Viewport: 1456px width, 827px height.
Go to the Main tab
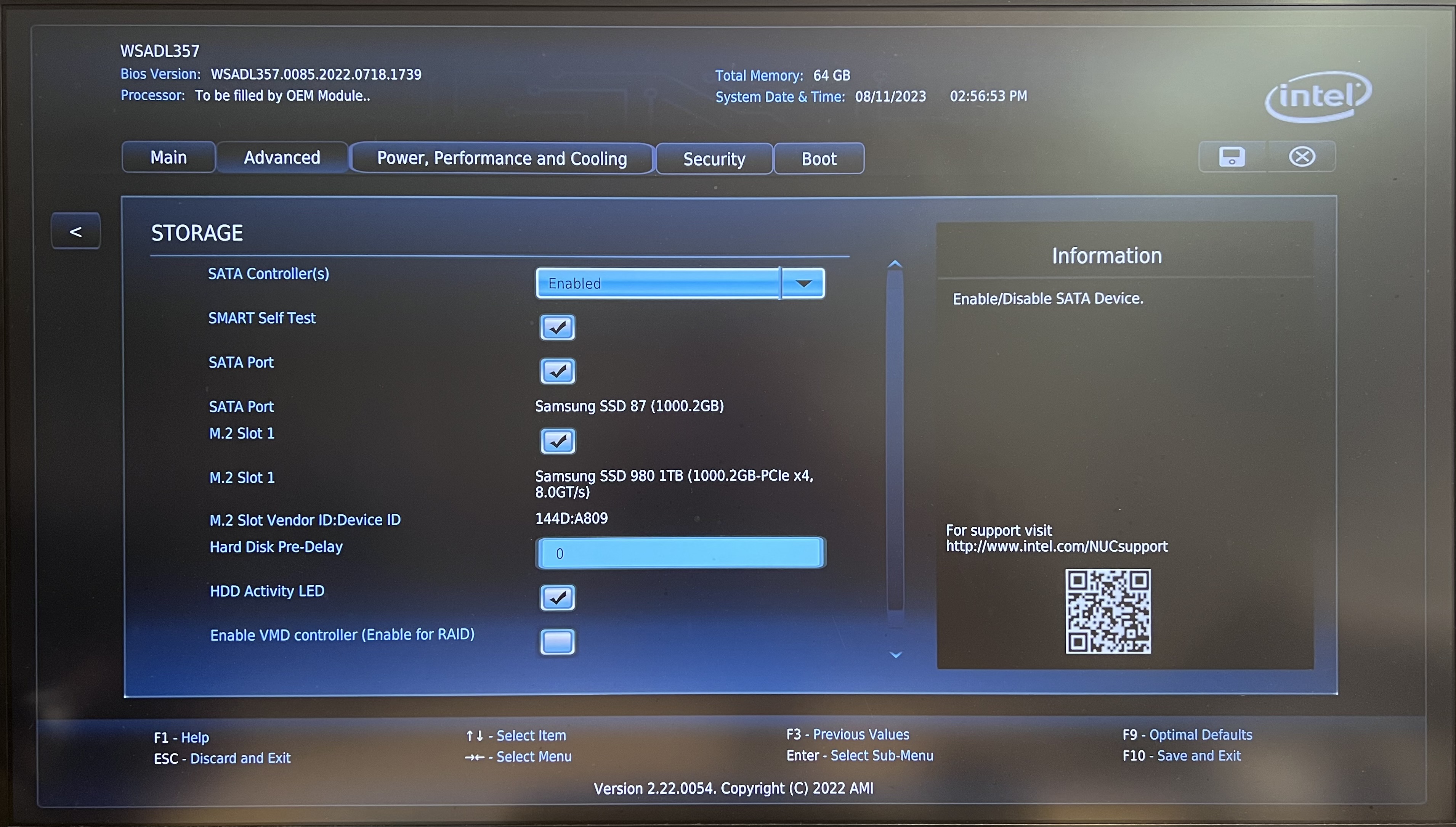pos(168,157)
